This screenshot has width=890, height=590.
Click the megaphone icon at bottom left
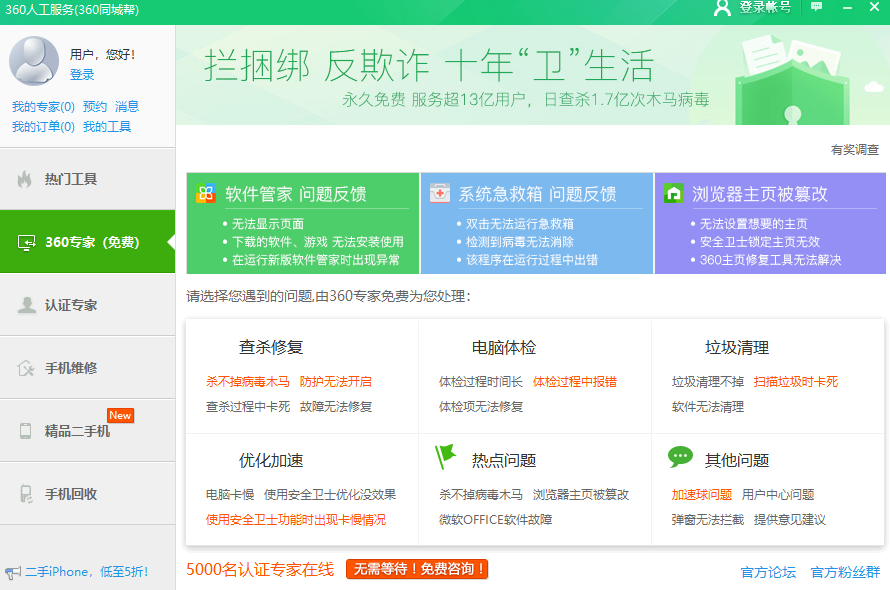tap(12, 572)
